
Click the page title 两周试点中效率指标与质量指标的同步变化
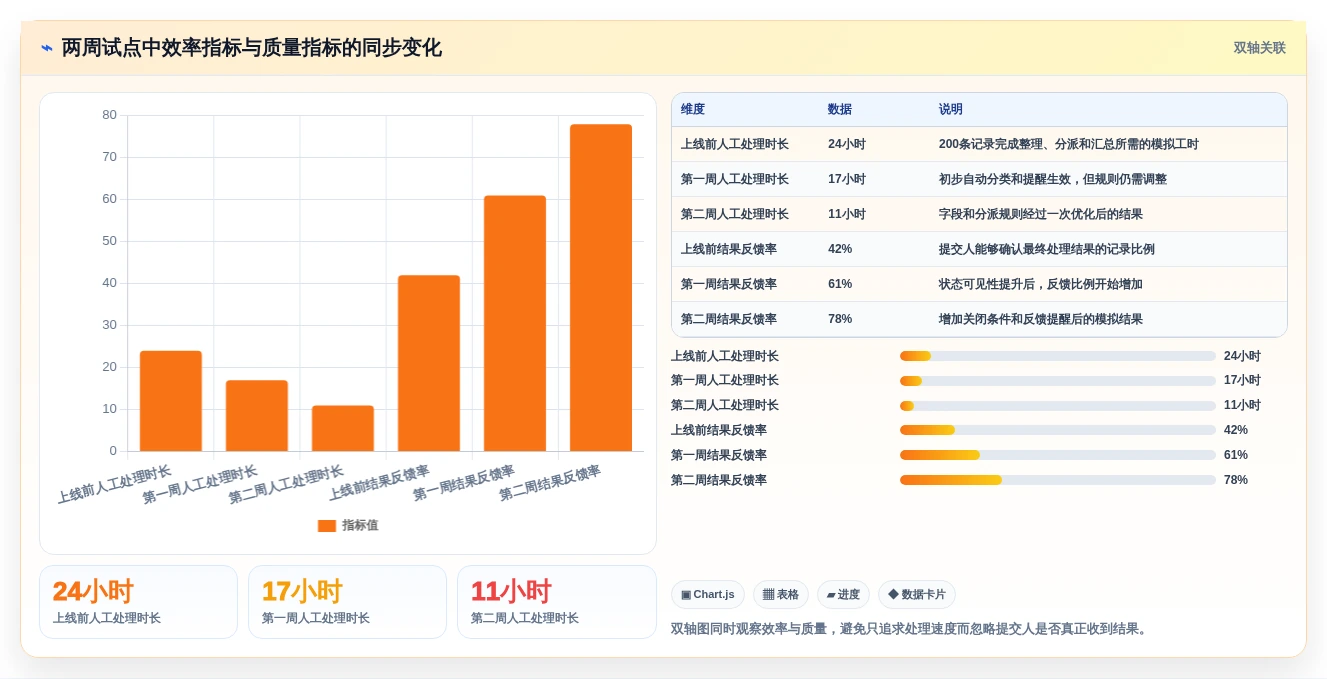(251, 48)
